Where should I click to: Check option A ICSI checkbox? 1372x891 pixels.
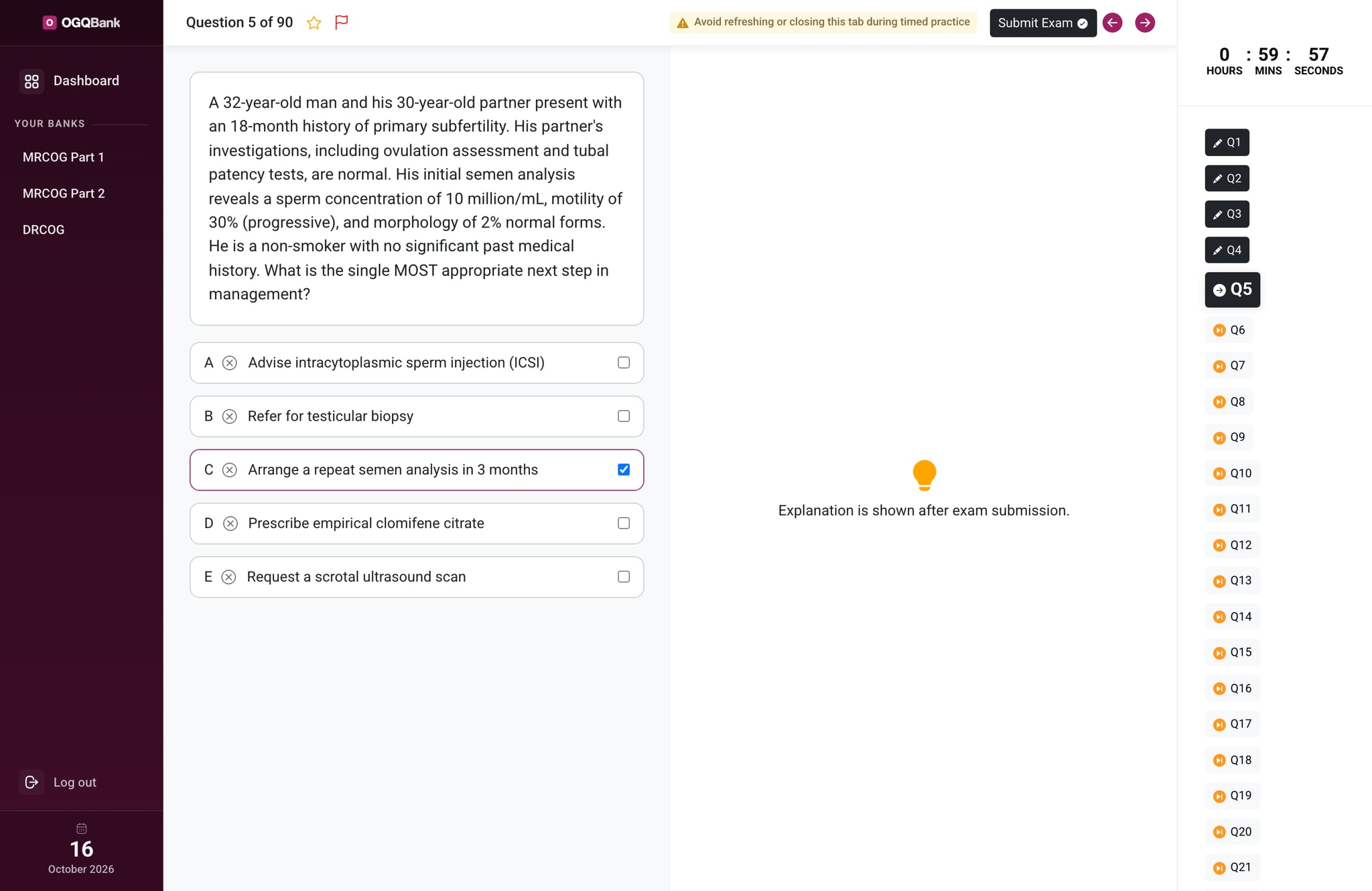pyautogui.click(x=624, y=362)
